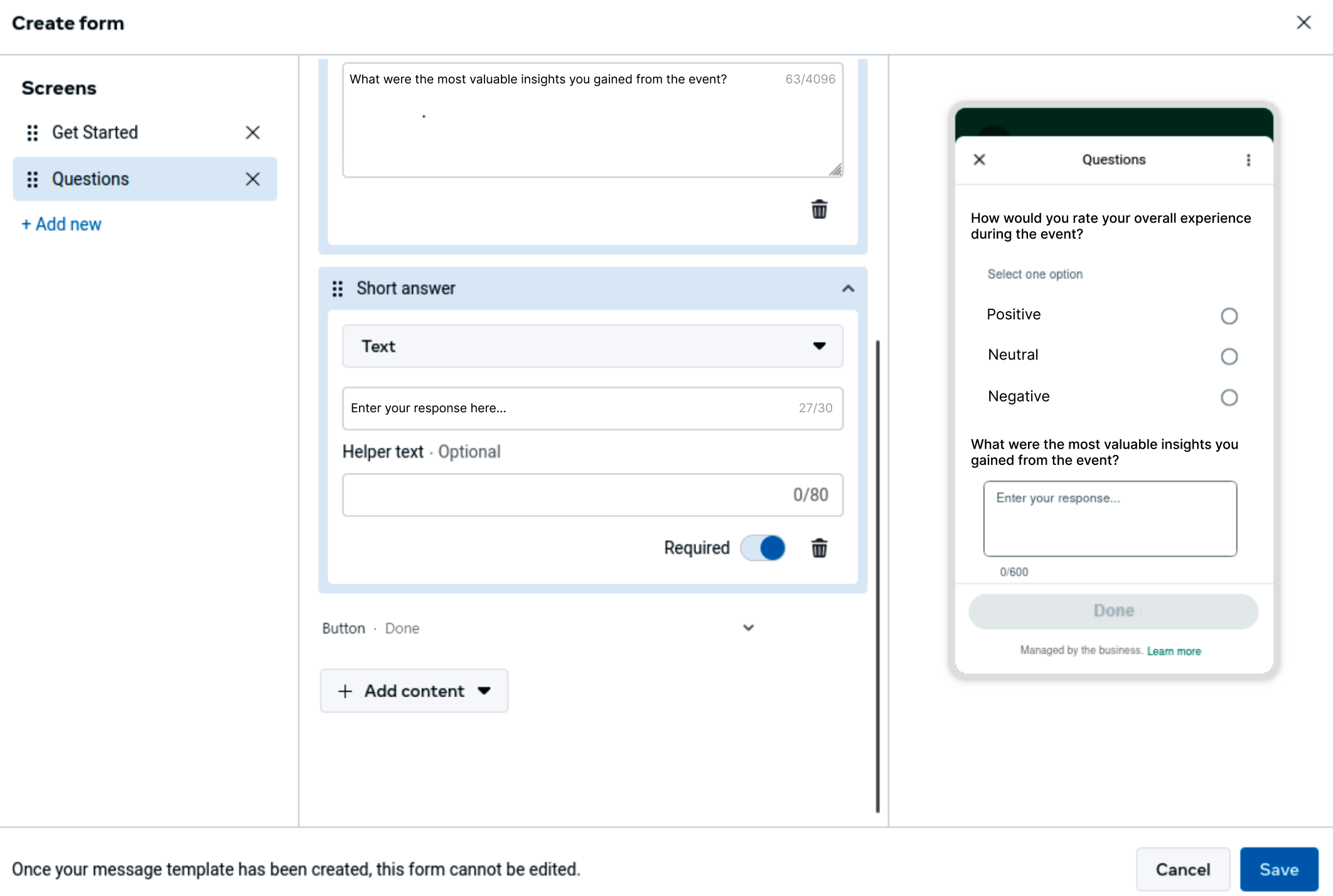Save the form

pos(1278,869)
